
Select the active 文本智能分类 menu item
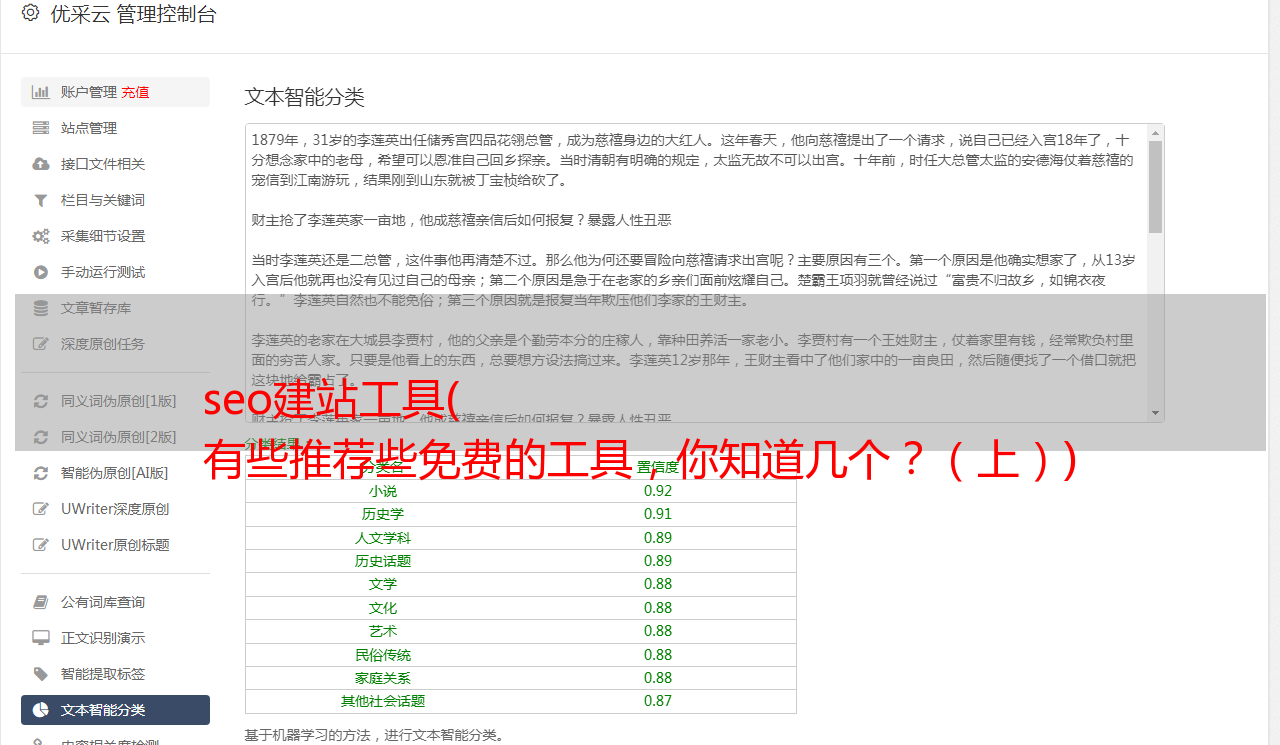click(x=115, y=710)
